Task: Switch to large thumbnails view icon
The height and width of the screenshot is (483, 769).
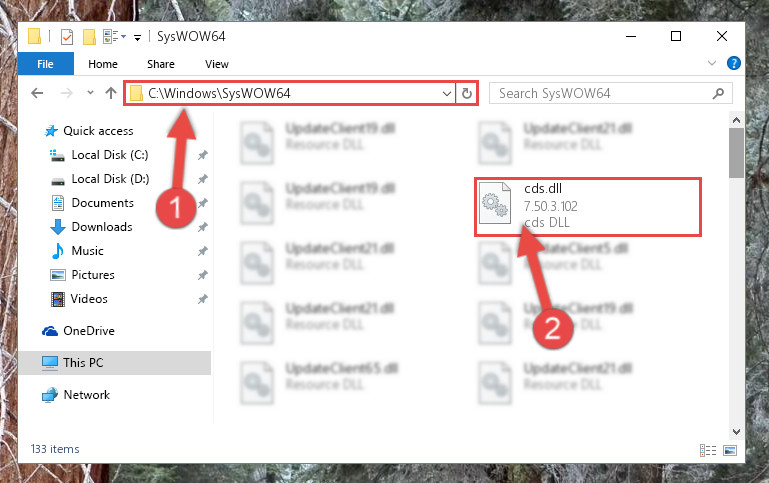Action: coord(730,450)
